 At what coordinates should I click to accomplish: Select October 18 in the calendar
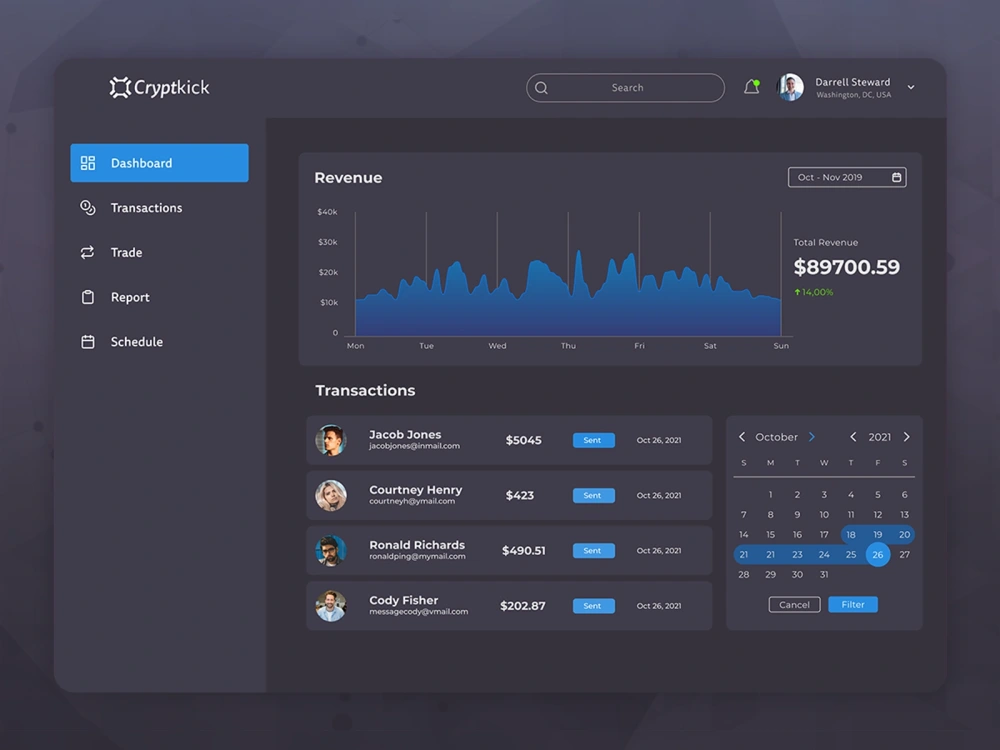[x=851, y=534]
